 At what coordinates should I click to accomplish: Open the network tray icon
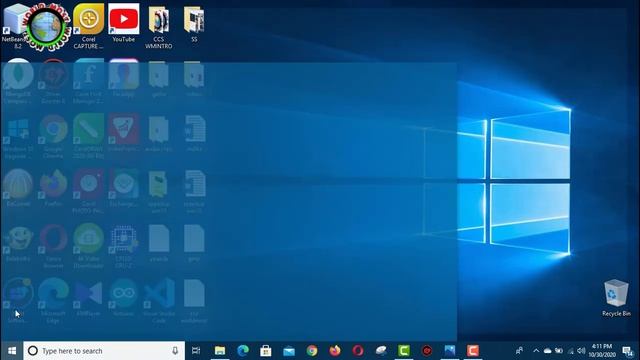click(571, 351)
